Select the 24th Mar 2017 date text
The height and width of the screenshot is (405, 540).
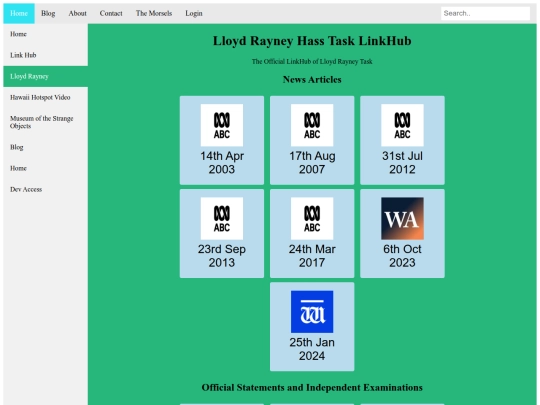(x=312, y=256)
